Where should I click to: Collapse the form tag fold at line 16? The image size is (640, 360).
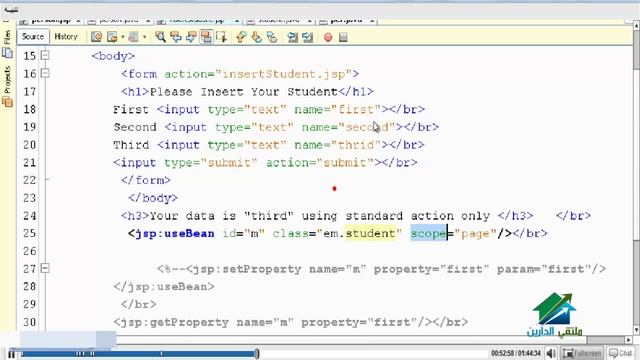click(45, 73)
